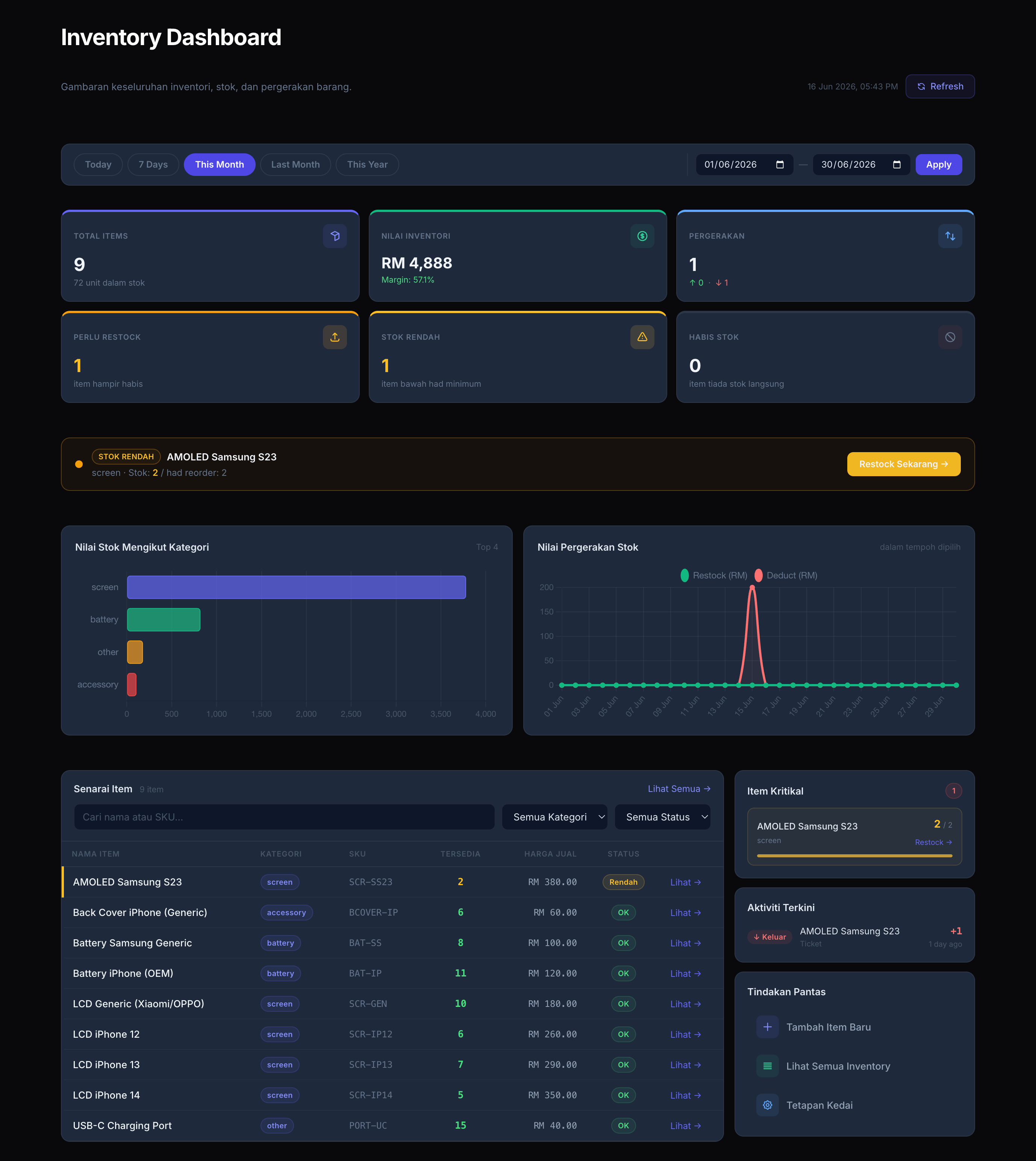Click the list icon for Lihat Semua Inventory
Viewport: 1036px width, 1161px height.
coord(767,1066)
